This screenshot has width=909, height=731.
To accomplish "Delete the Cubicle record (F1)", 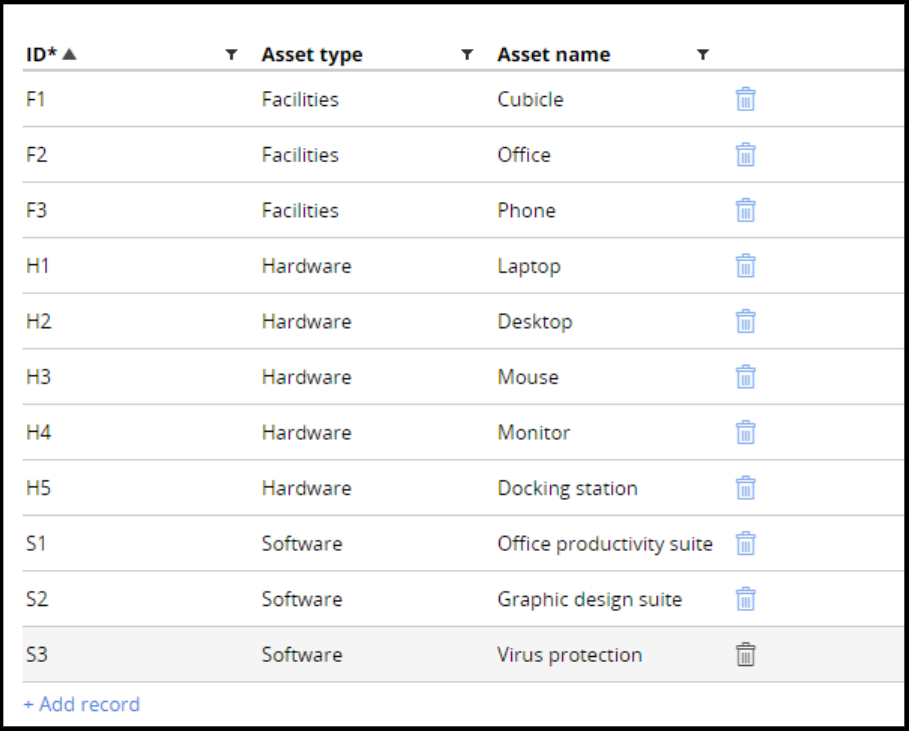I will [x=745, y=99].
